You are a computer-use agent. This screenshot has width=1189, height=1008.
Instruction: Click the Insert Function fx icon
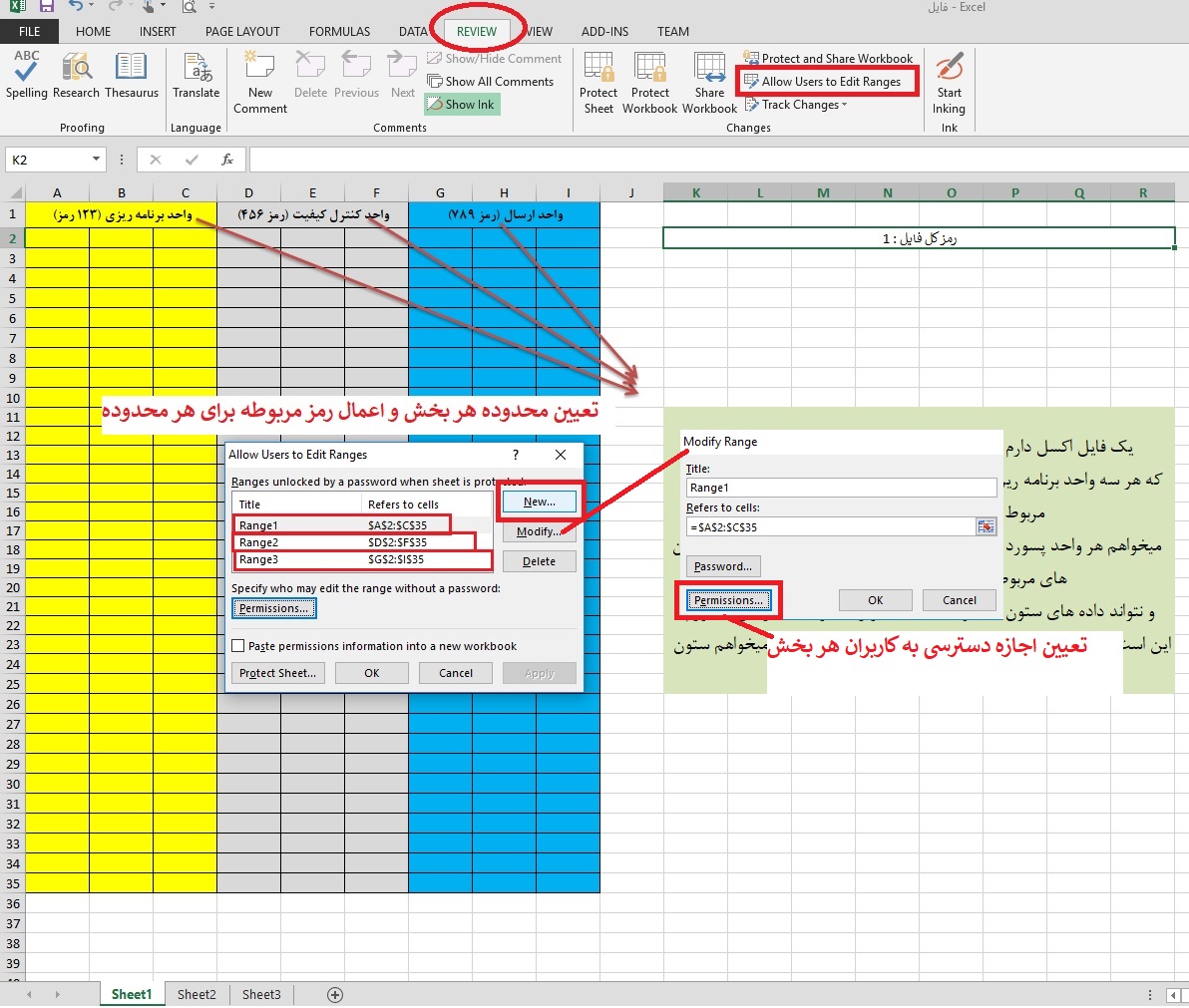pos(226,160)
